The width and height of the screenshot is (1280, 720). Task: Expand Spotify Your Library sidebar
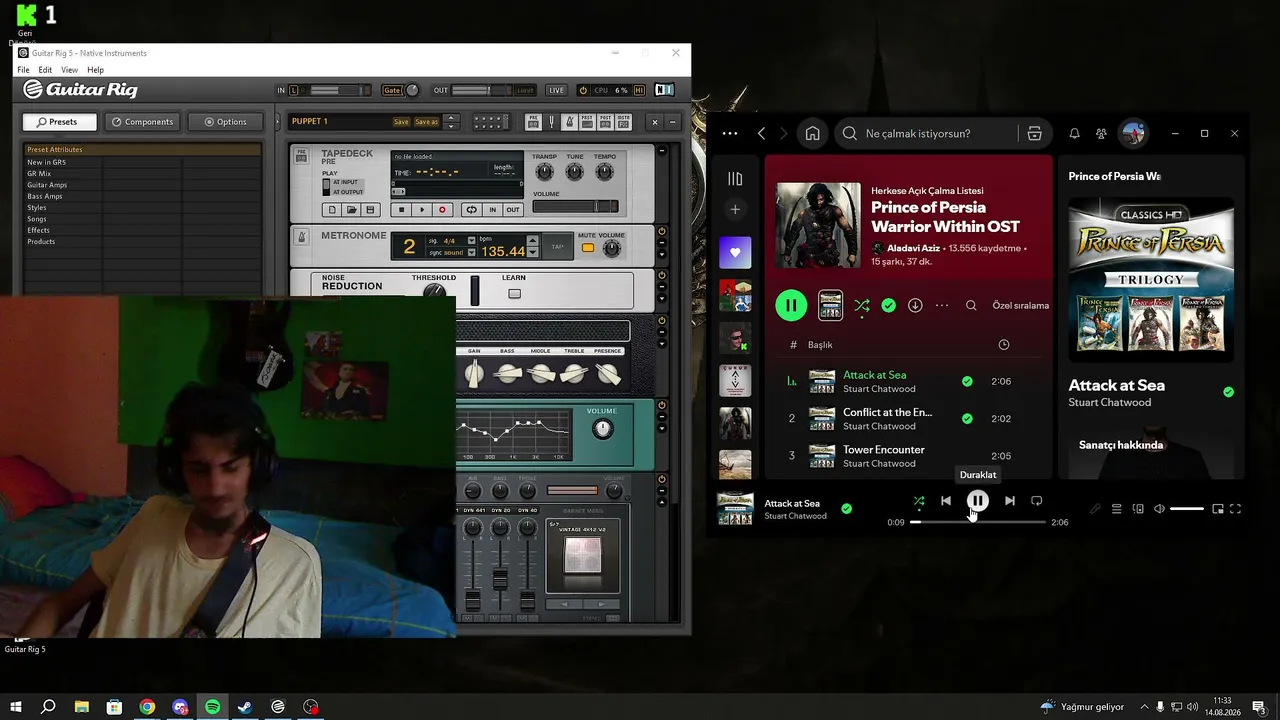pyautogui.click(x=735, y=179)
